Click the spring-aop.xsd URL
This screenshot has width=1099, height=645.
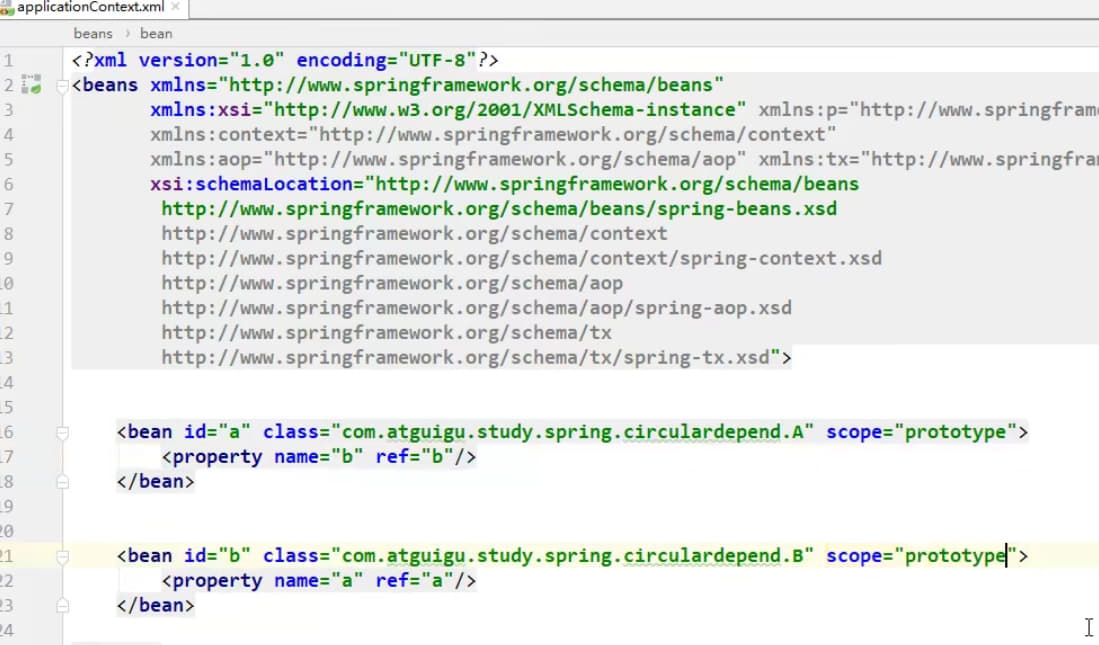477,308
